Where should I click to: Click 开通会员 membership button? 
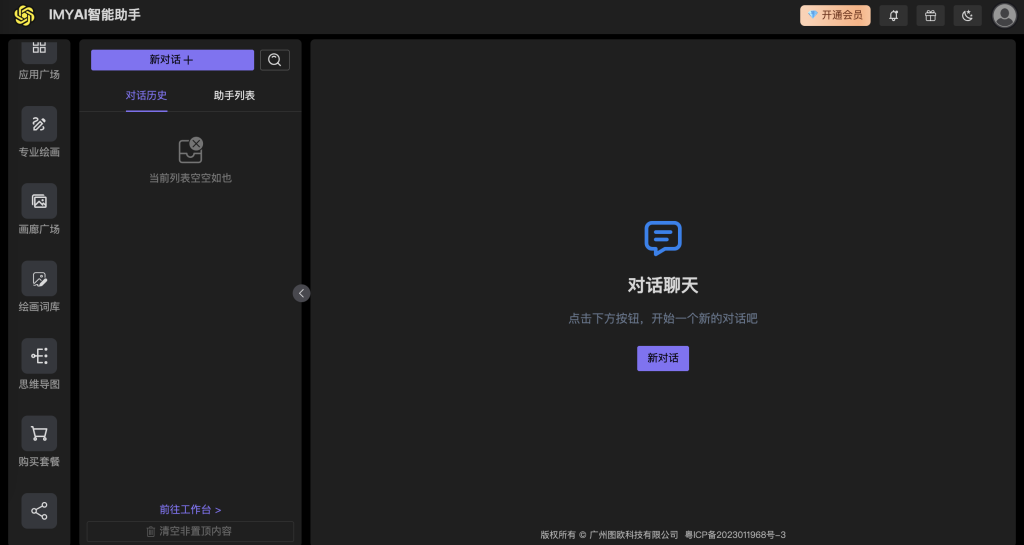tap(835, 16)
